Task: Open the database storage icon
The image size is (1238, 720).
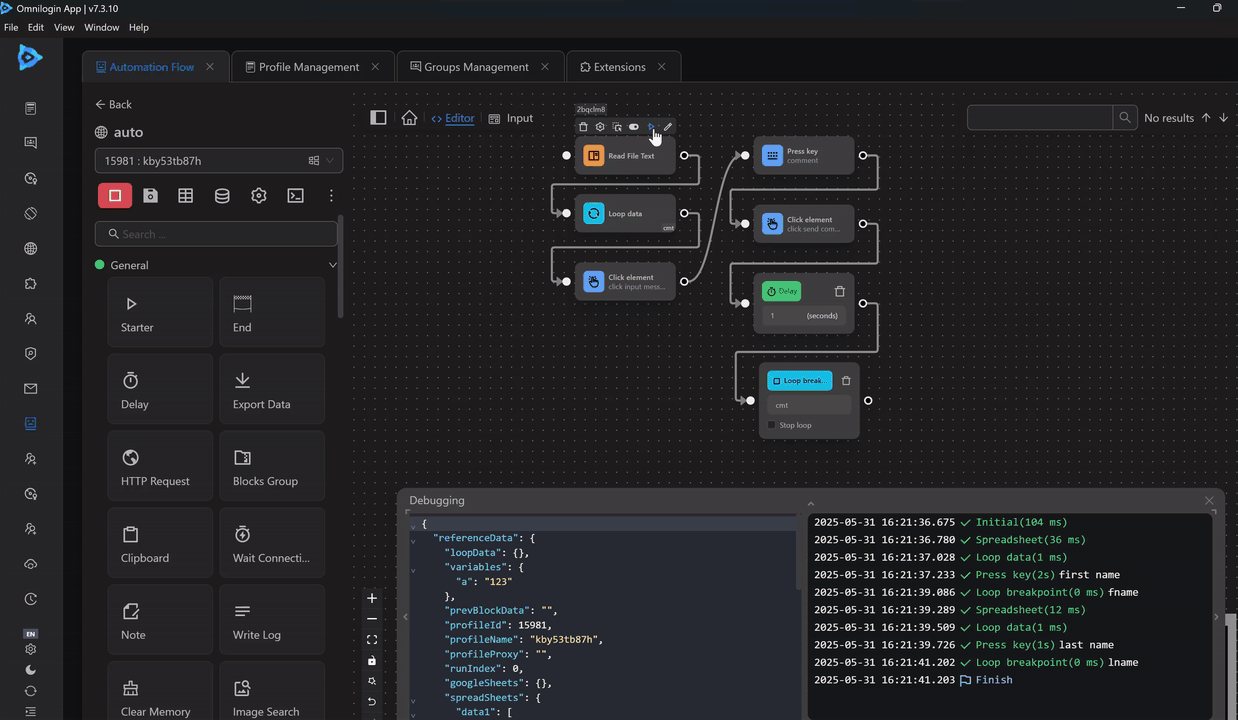Action: [222, 196]
